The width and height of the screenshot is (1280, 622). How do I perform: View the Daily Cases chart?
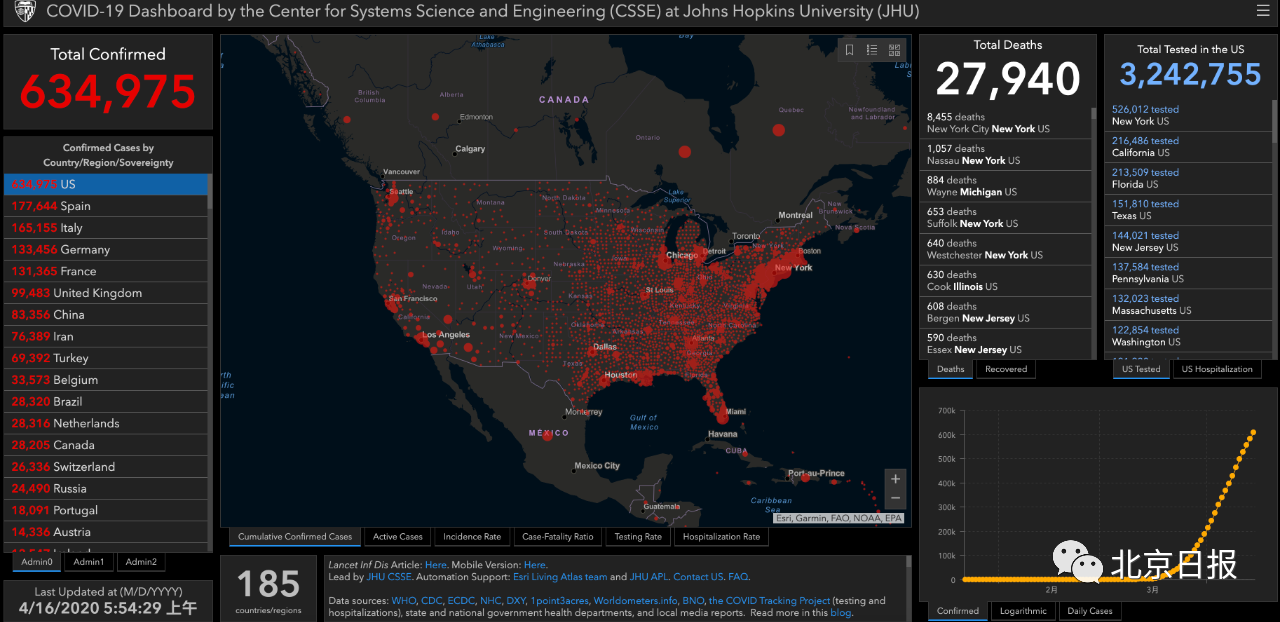[x=1088, y=611]
